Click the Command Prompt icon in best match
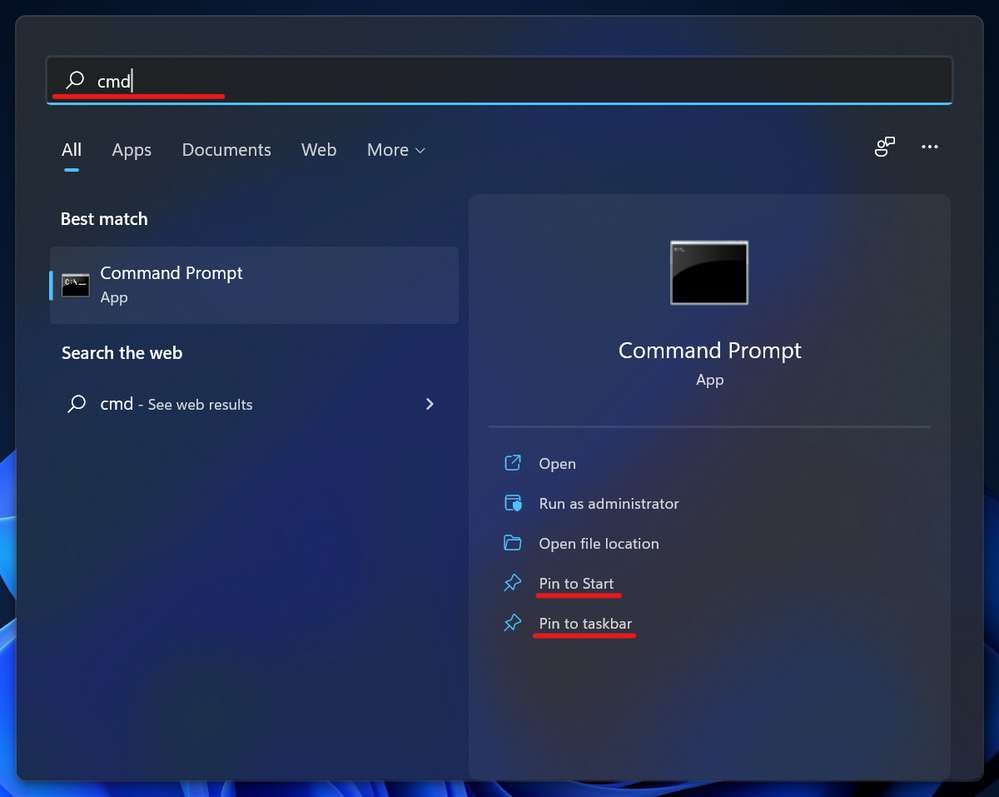This screenshot has height=797, width=999. (x=75, y=285)
